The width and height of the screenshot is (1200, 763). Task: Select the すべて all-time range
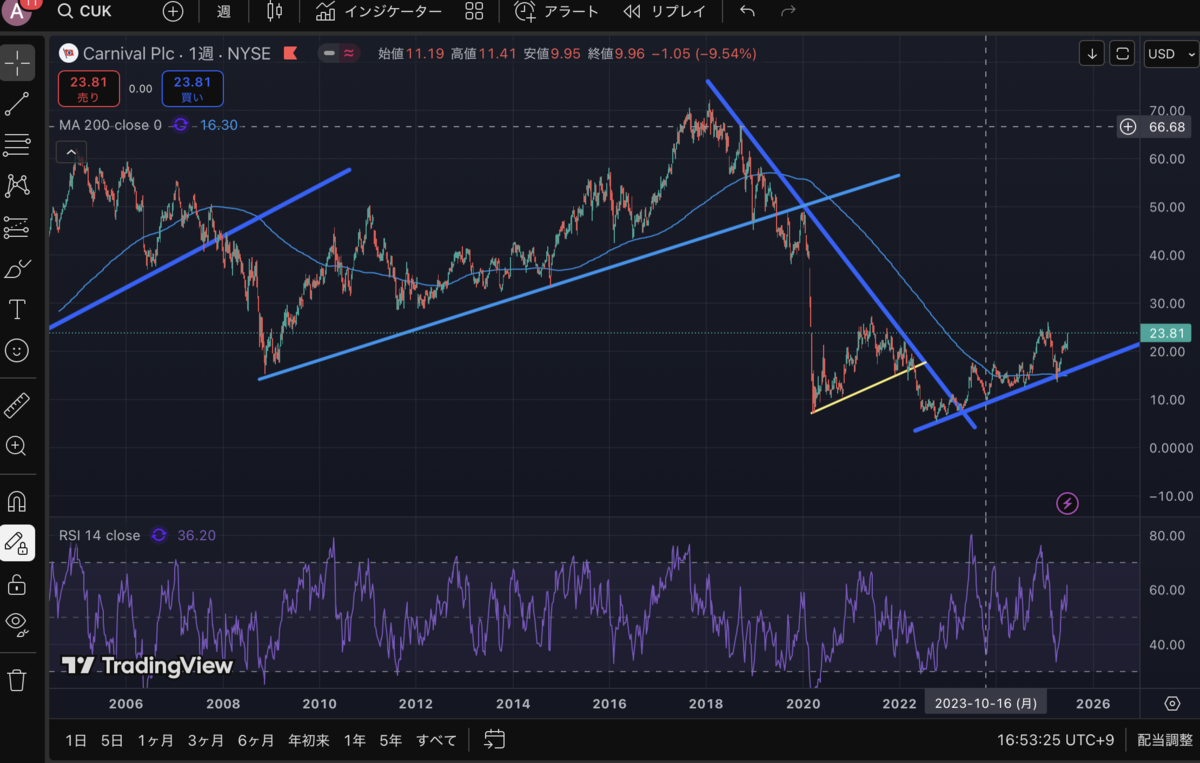coord(437,741)
